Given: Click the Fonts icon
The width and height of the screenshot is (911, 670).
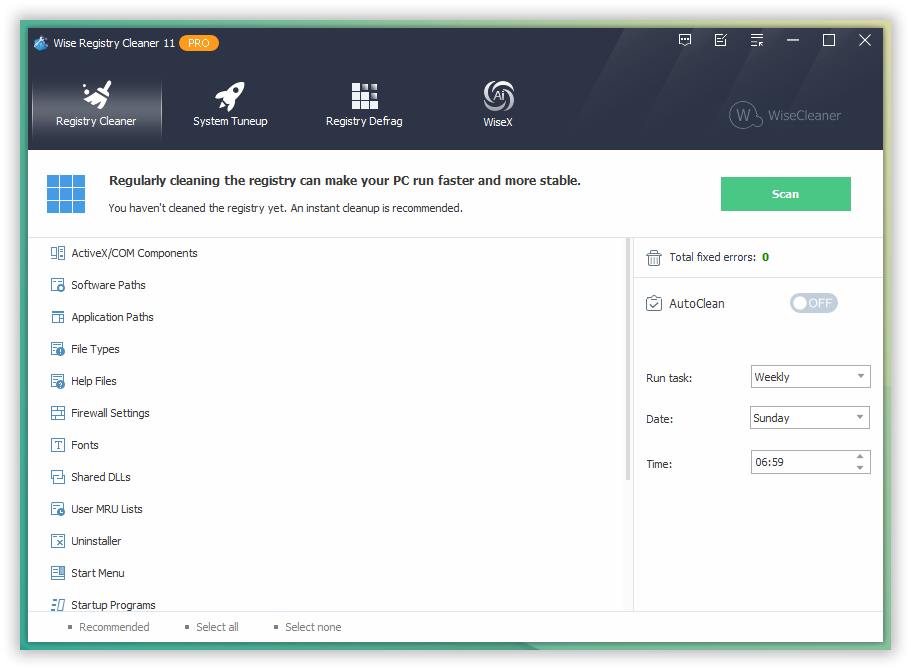Looking at the screenshot, I should (58, 445).
